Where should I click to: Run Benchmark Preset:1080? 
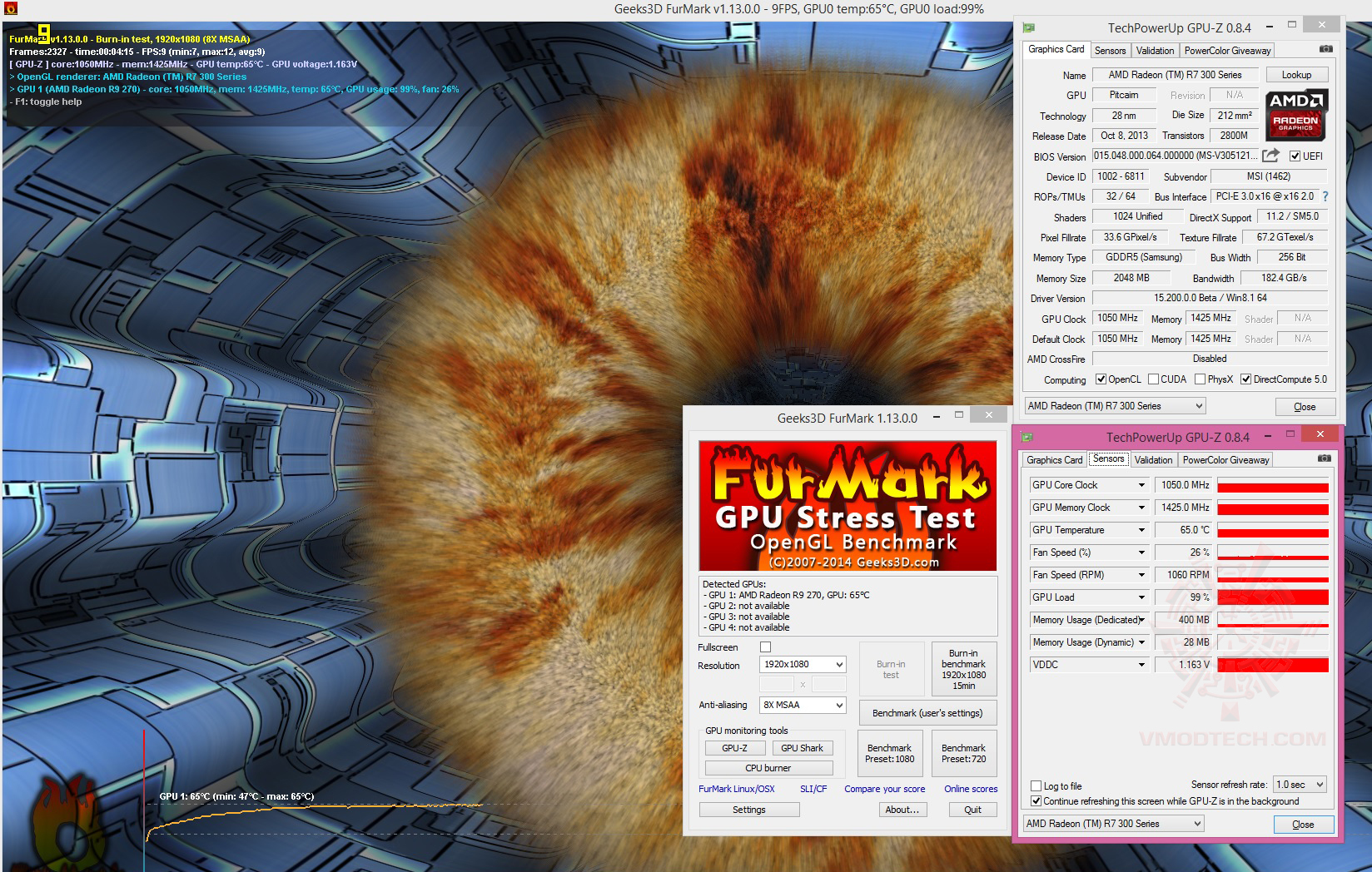890,753
